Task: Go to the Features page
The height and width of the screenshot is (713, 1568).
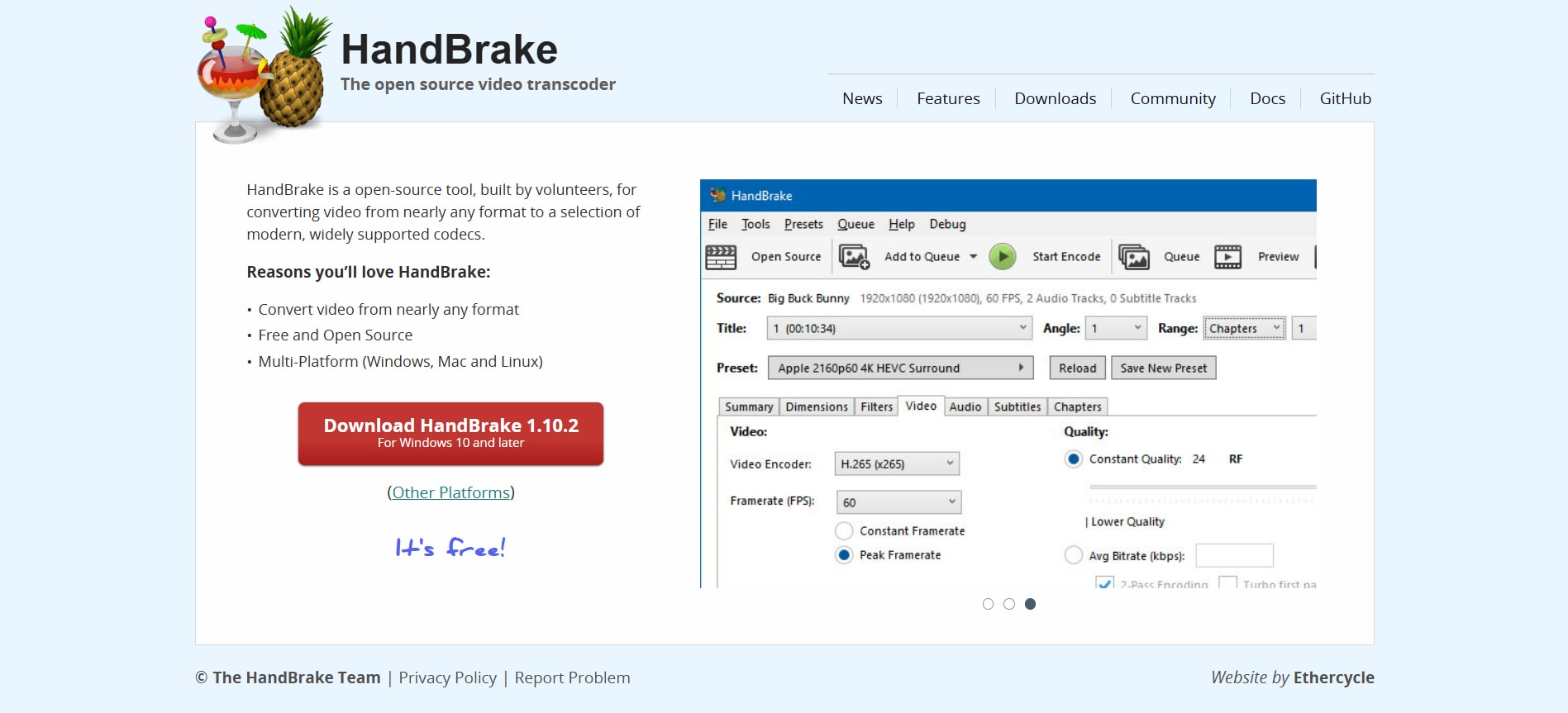Action: tap(948, 98)
